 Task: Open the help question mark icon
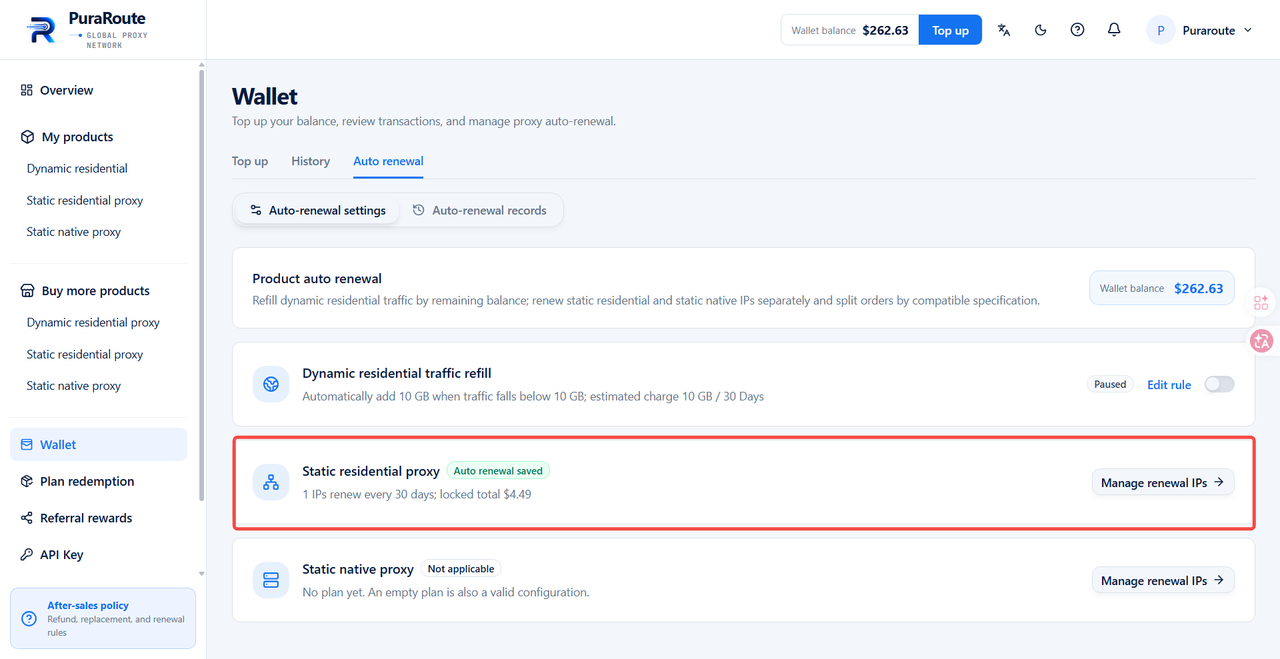coord(1077,30)
